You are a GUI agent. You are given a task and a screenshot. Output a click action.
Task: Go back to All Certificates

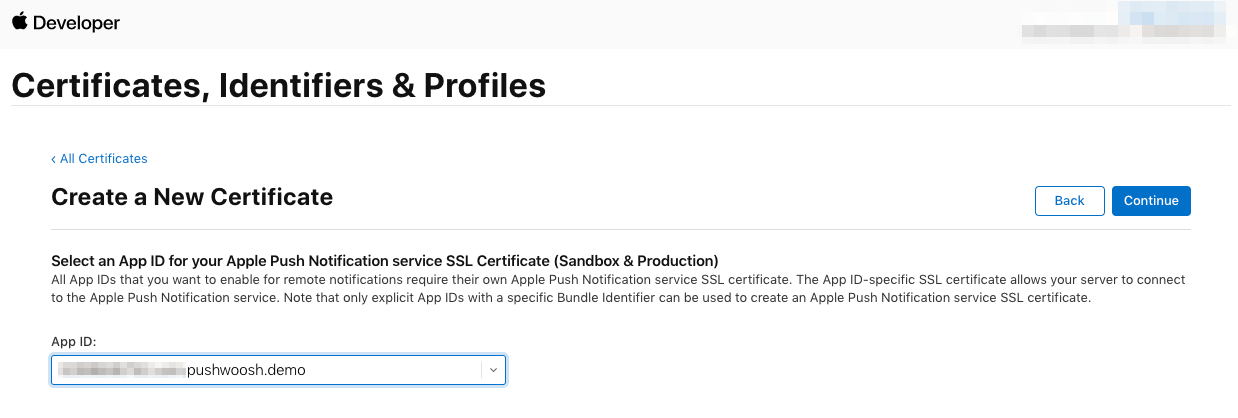point(103,159)
